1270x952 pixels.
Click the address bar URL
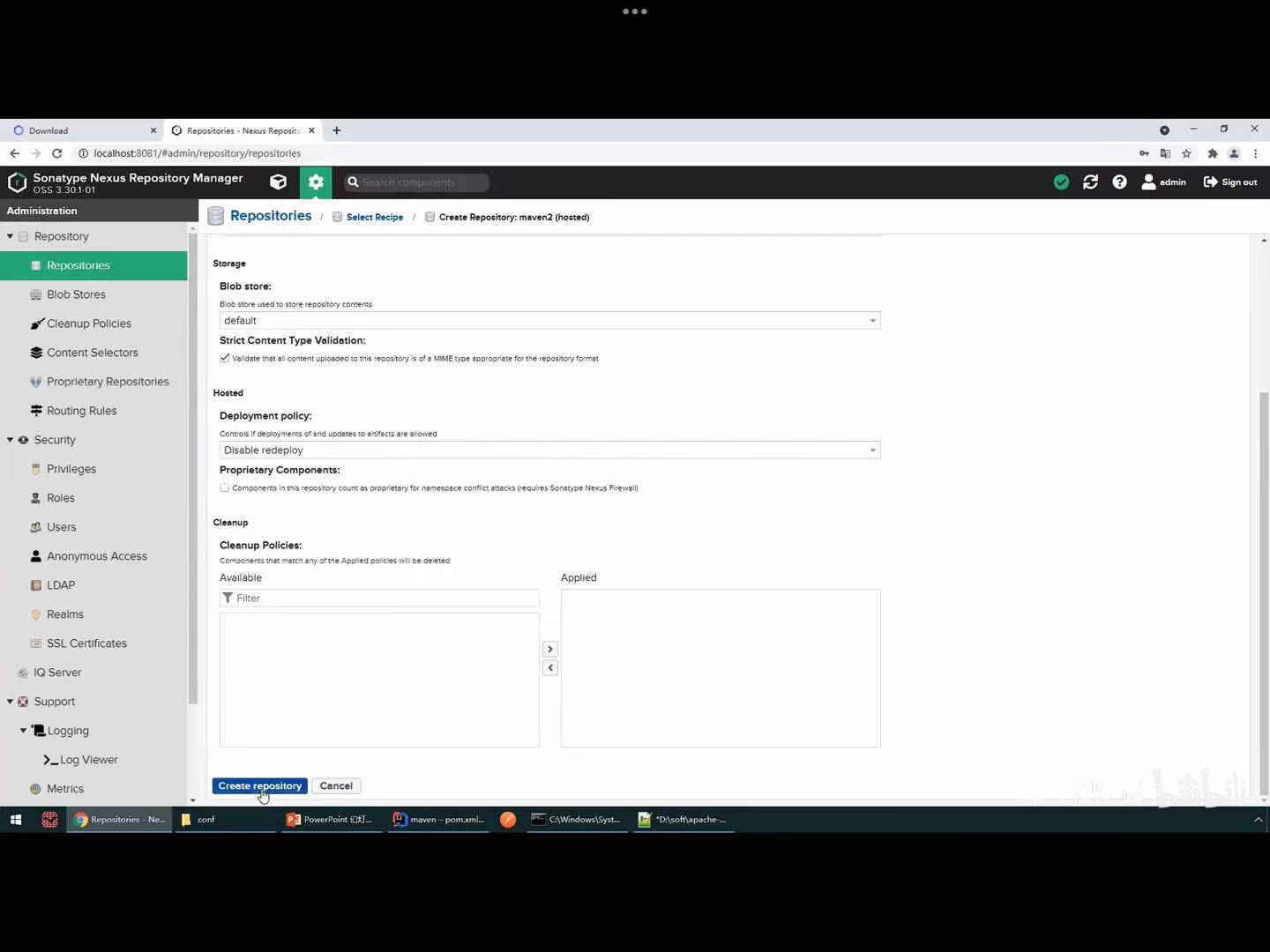198,153
